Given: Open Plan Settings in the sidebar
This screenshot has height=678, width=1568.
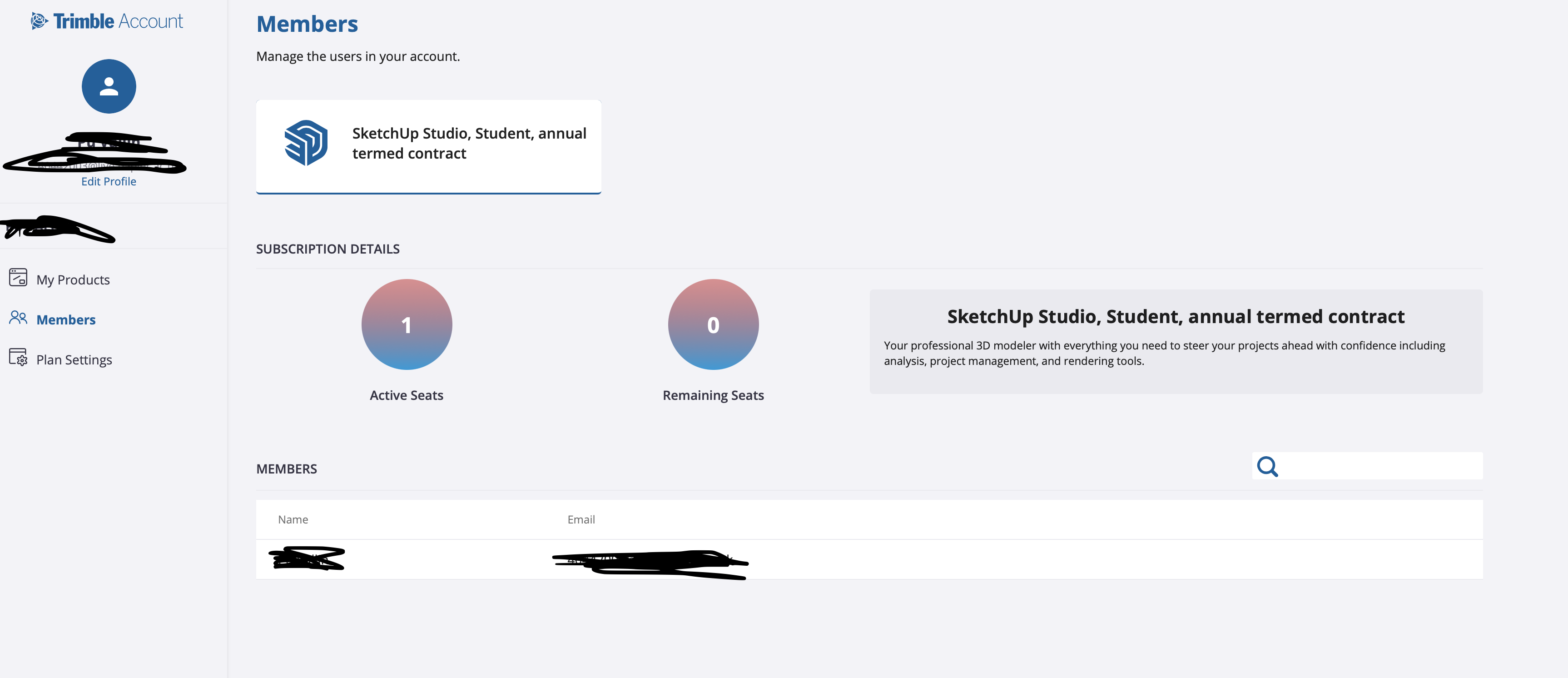Looking at the screenshot, I should (x=74, y=359).
